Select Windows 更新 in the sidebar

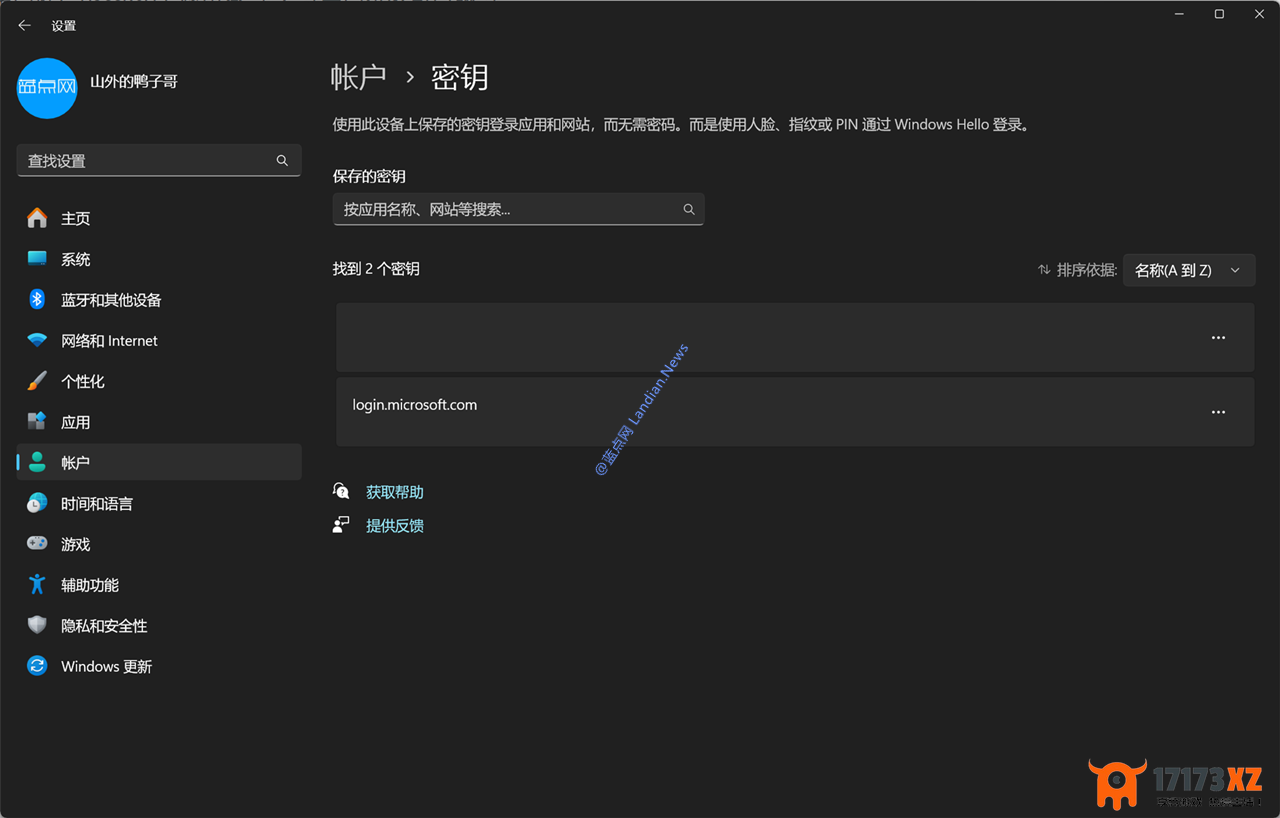[x=159, y=666]
